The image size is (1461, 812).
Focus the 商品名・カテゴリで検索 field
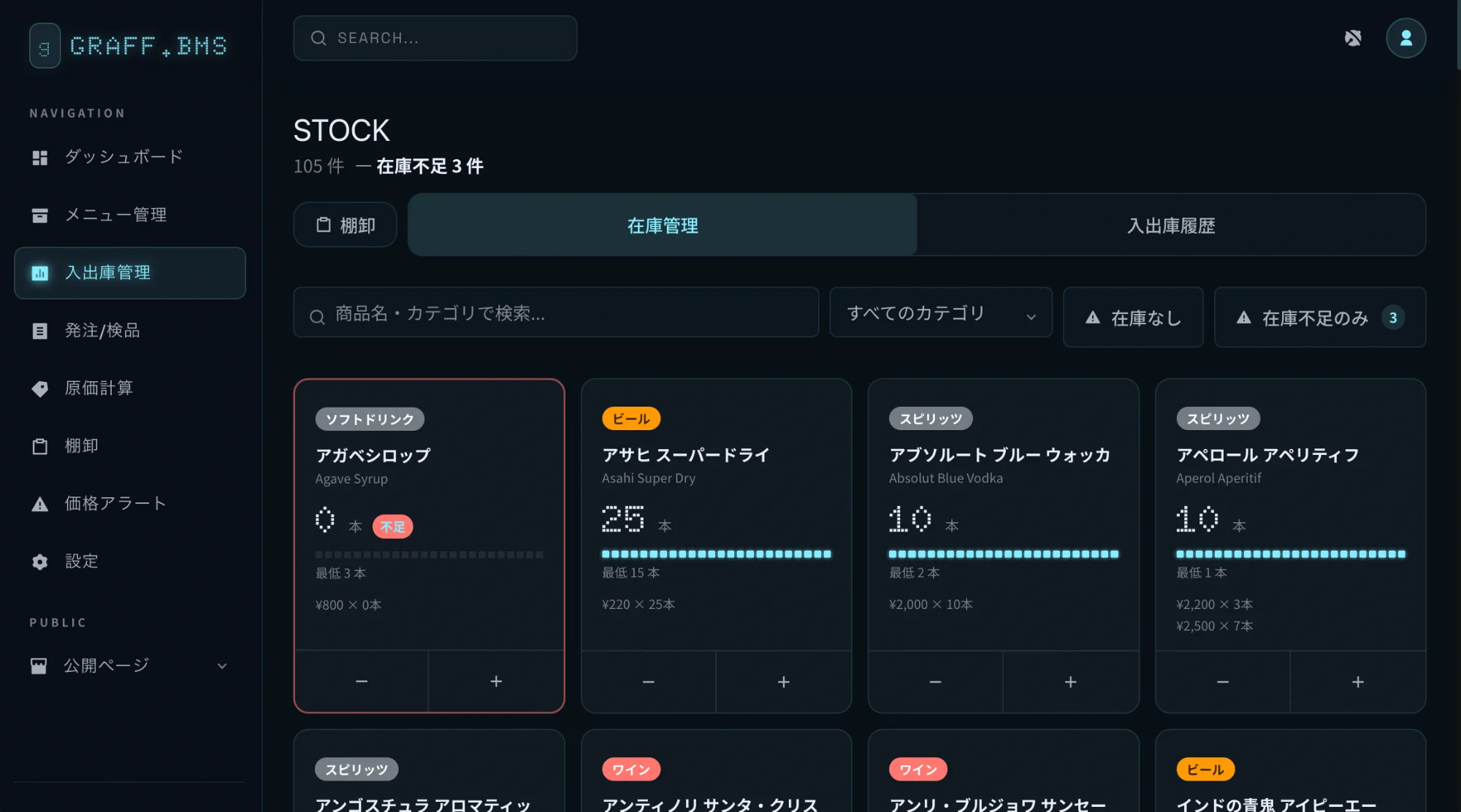[x=556, y=313]
